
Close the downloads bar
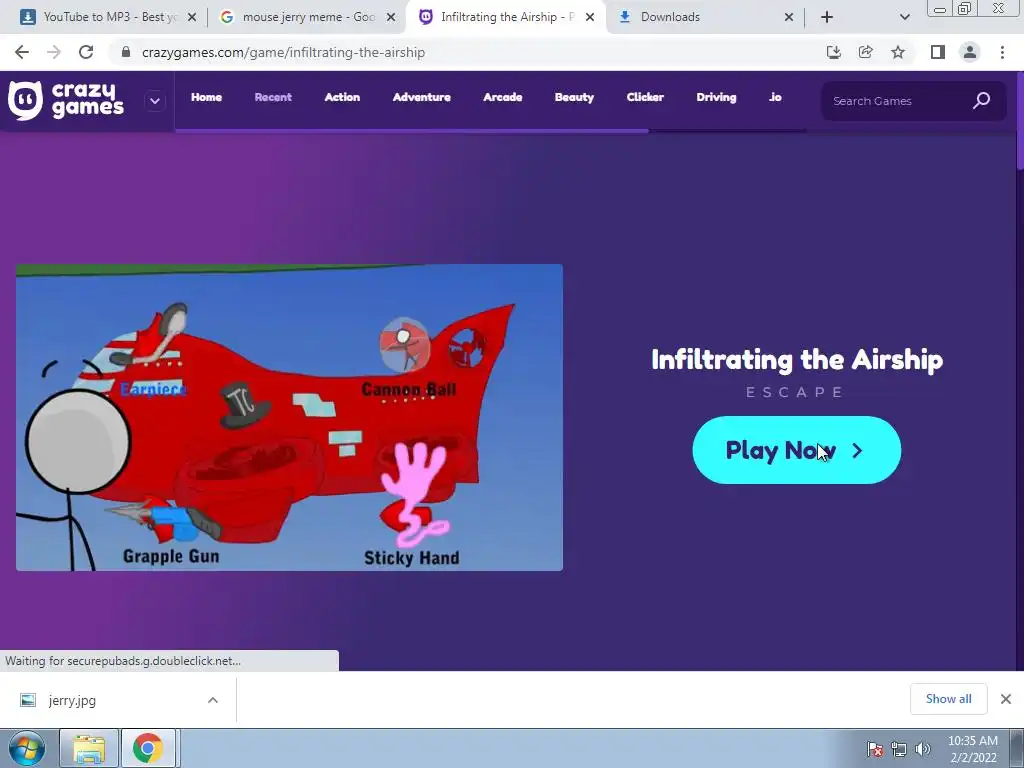tap(1006, 699)
